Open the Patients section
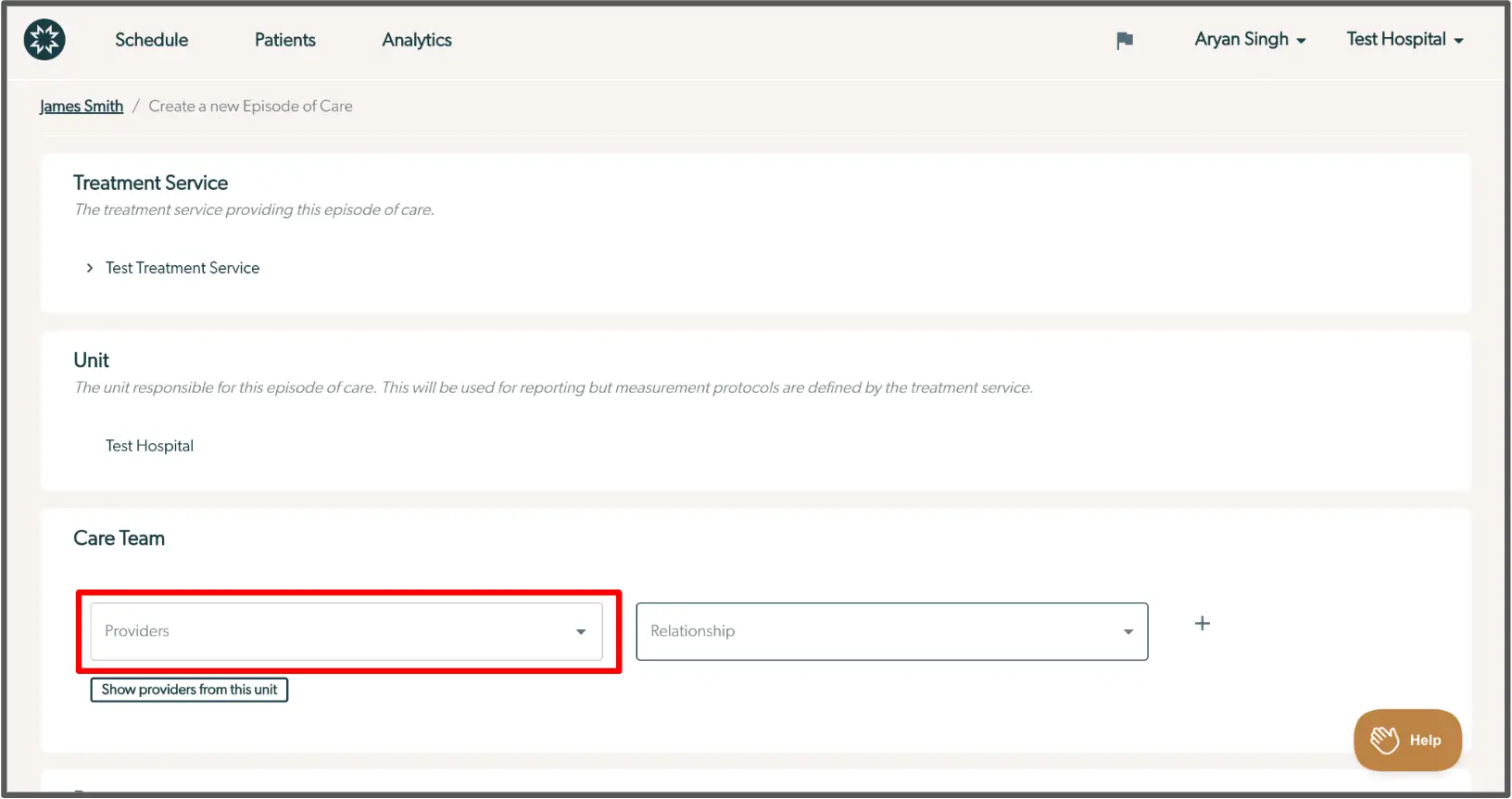Image resolution: width=1512 pixels, height=799 pixels. (x=284, y=40)
